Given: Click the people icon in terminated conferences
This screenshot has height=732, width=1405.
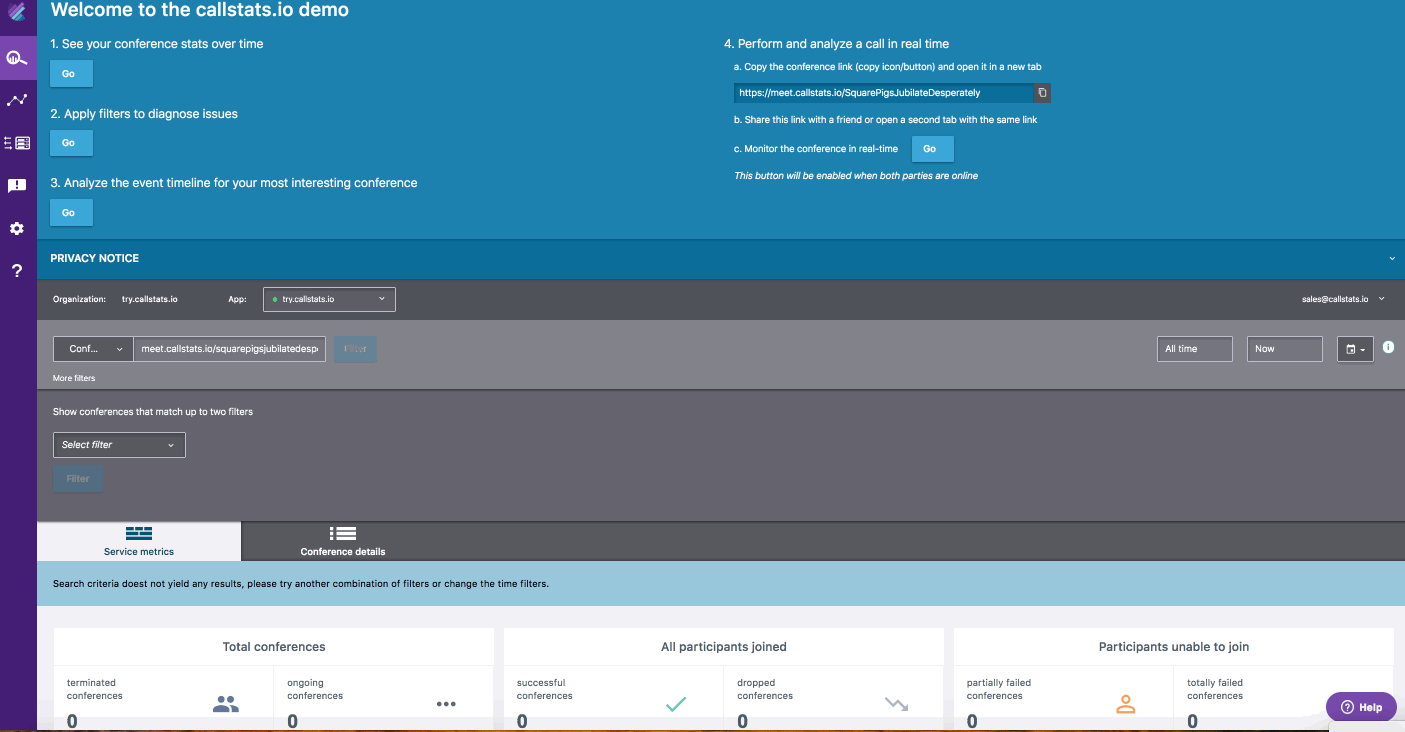Looking at the screenshot, I should coord(226,704).
